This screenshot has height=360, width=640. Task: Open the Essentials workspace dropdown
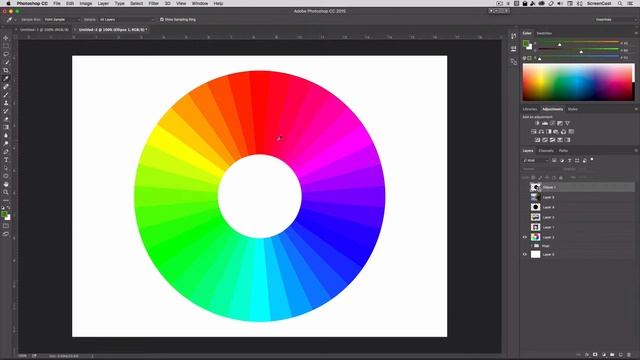[615, 20]
